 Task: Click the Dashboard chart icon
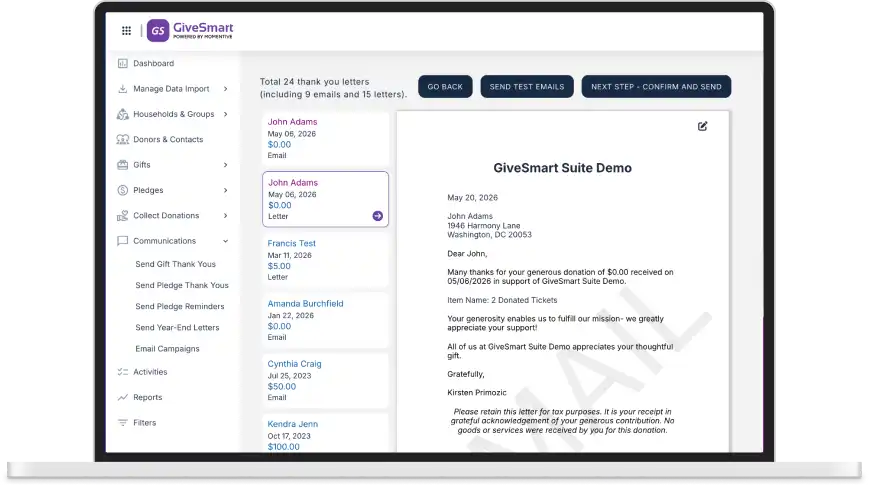coord(122,63)
